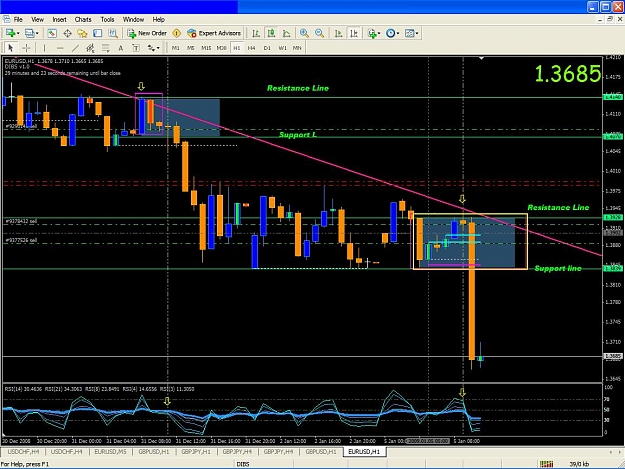Click the large 1.3685 price label
This screenshot has width=625, height=469.
pyautogui.click(x=568, y=74)
